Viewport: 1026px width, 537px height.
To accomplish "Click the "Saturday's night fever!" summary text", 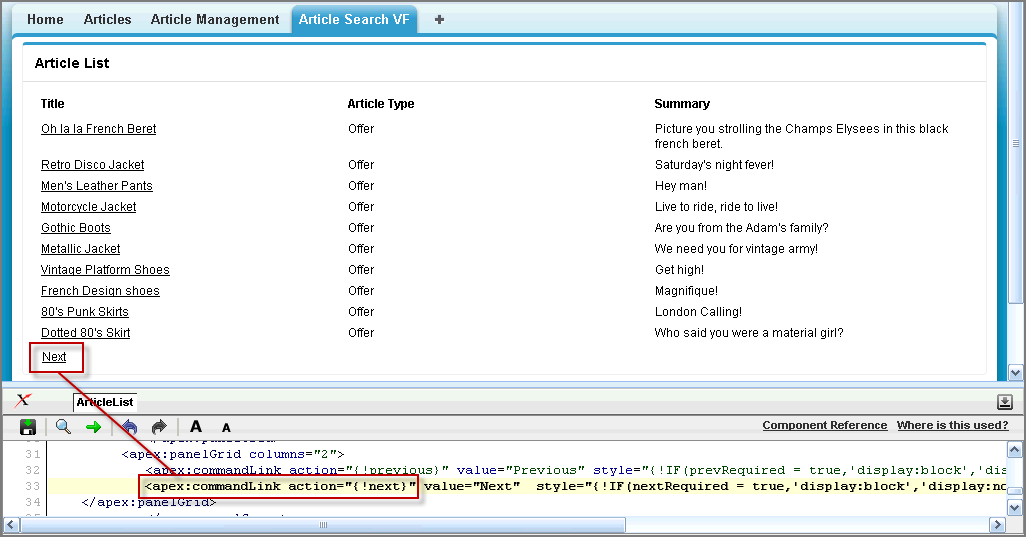I will tap(714, 165).
